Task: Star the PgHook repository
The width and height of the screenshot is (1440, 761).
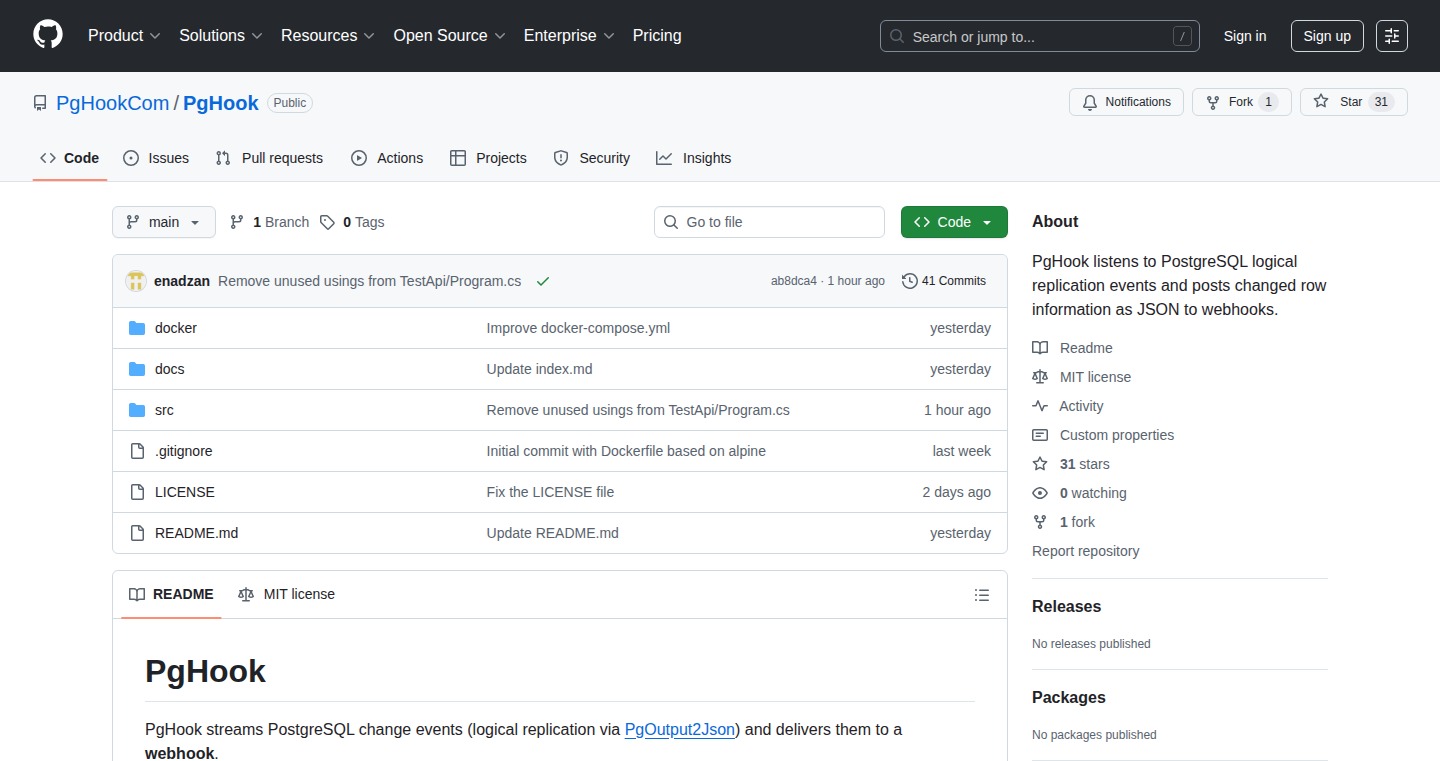Action: pyautogui.click(x=1353, y=102)
